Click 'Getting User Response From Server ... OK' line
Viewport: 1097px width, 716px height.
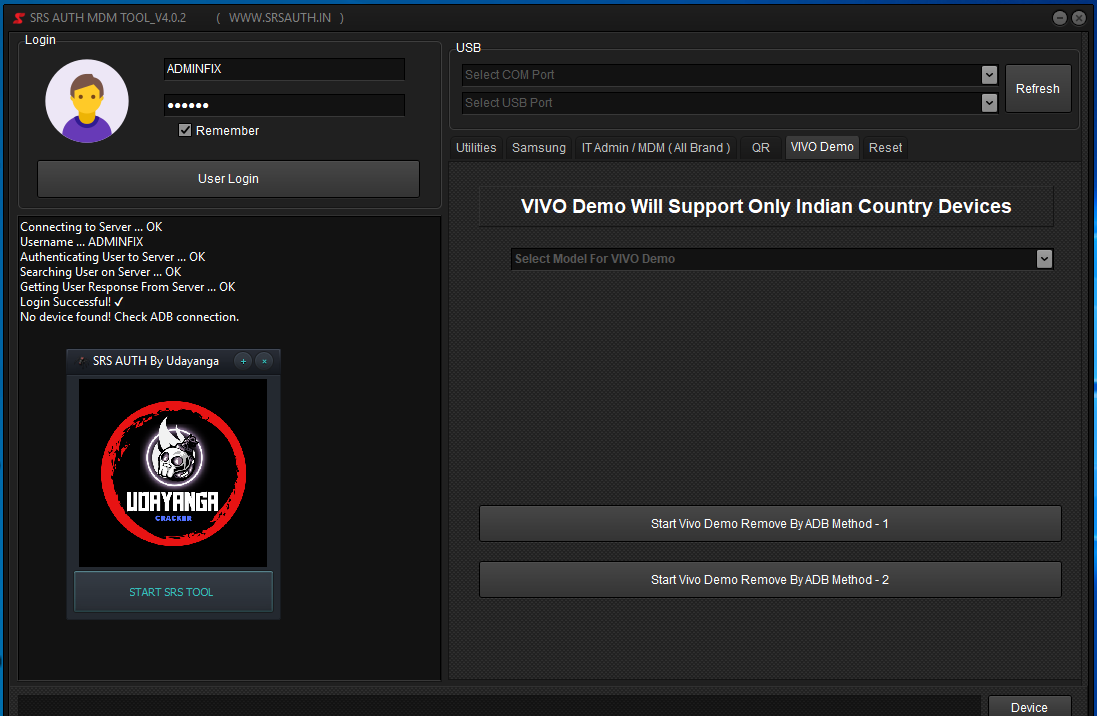click(127, 287)
